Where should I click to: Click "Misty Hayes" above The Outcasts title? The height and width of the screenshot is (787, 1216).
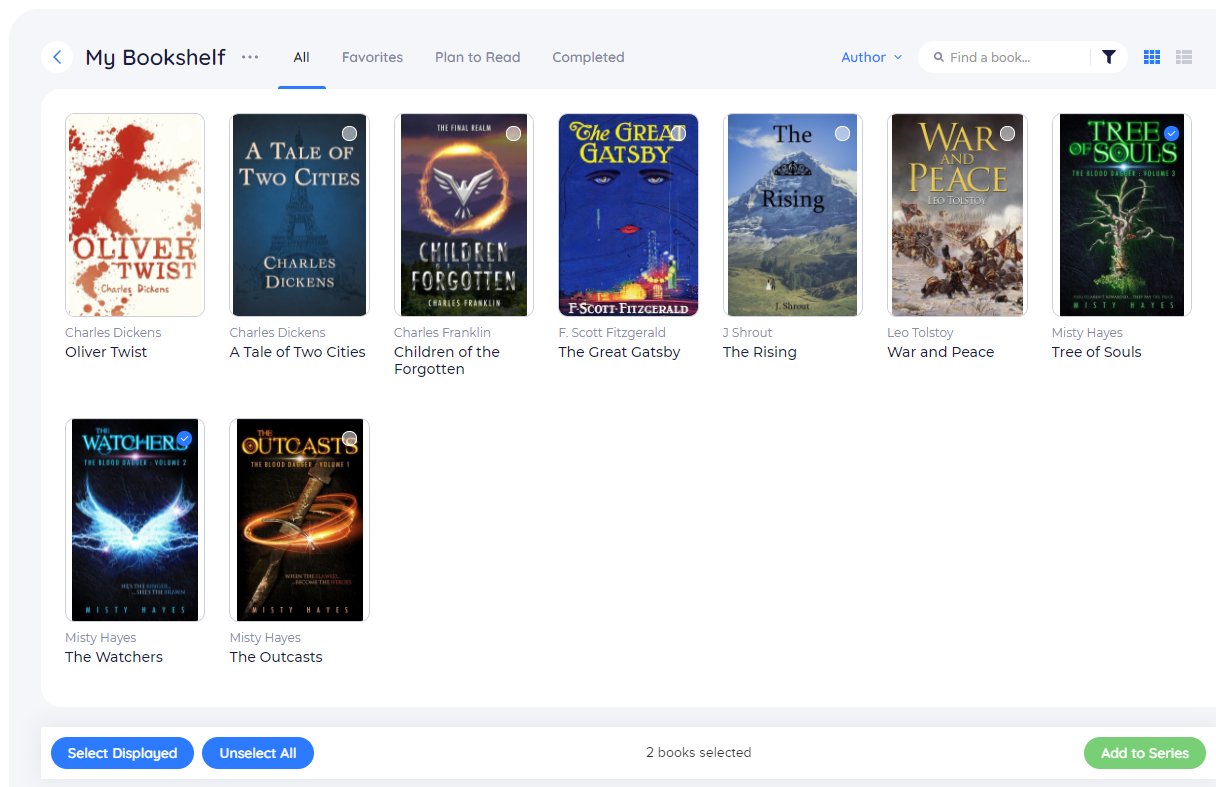pyautogui.click(x=265, y=637)
